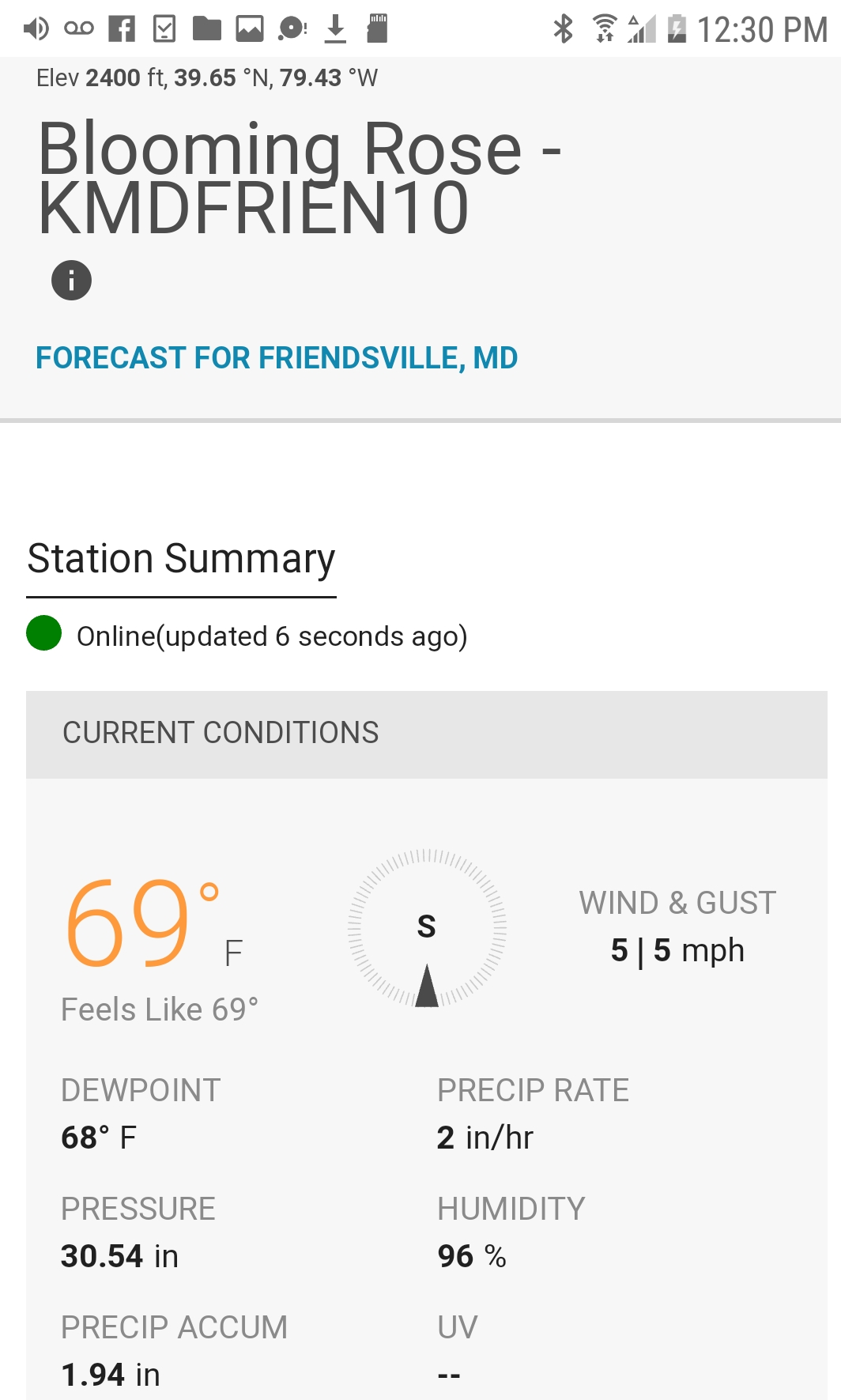Tap the green Online status indicator

[x=44, y=633]
